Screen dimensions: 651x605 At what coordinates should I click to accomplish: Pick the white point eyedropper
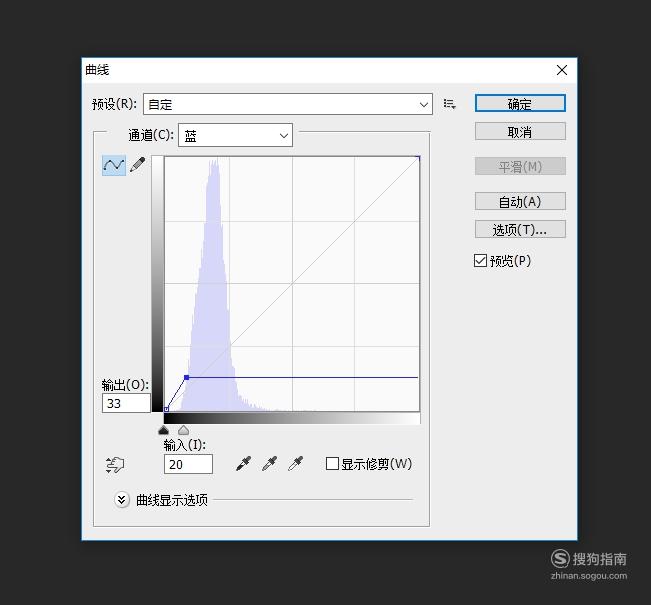pyautogui.click(x=296, y=463)
